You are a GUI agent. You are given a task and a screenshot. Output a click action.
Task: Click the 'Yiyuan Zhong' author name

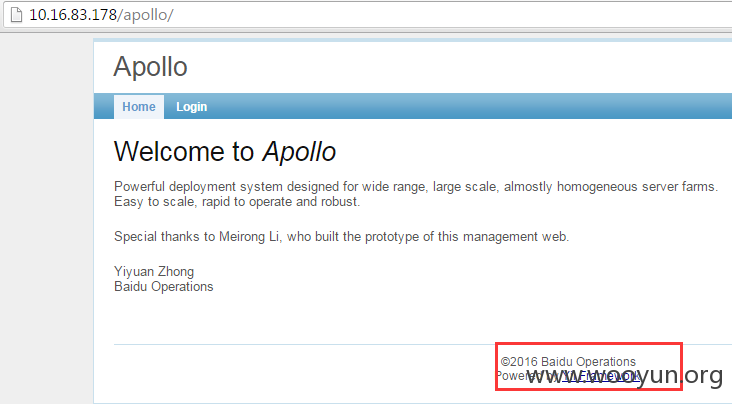pyautogui.click(x=154, y=271)
